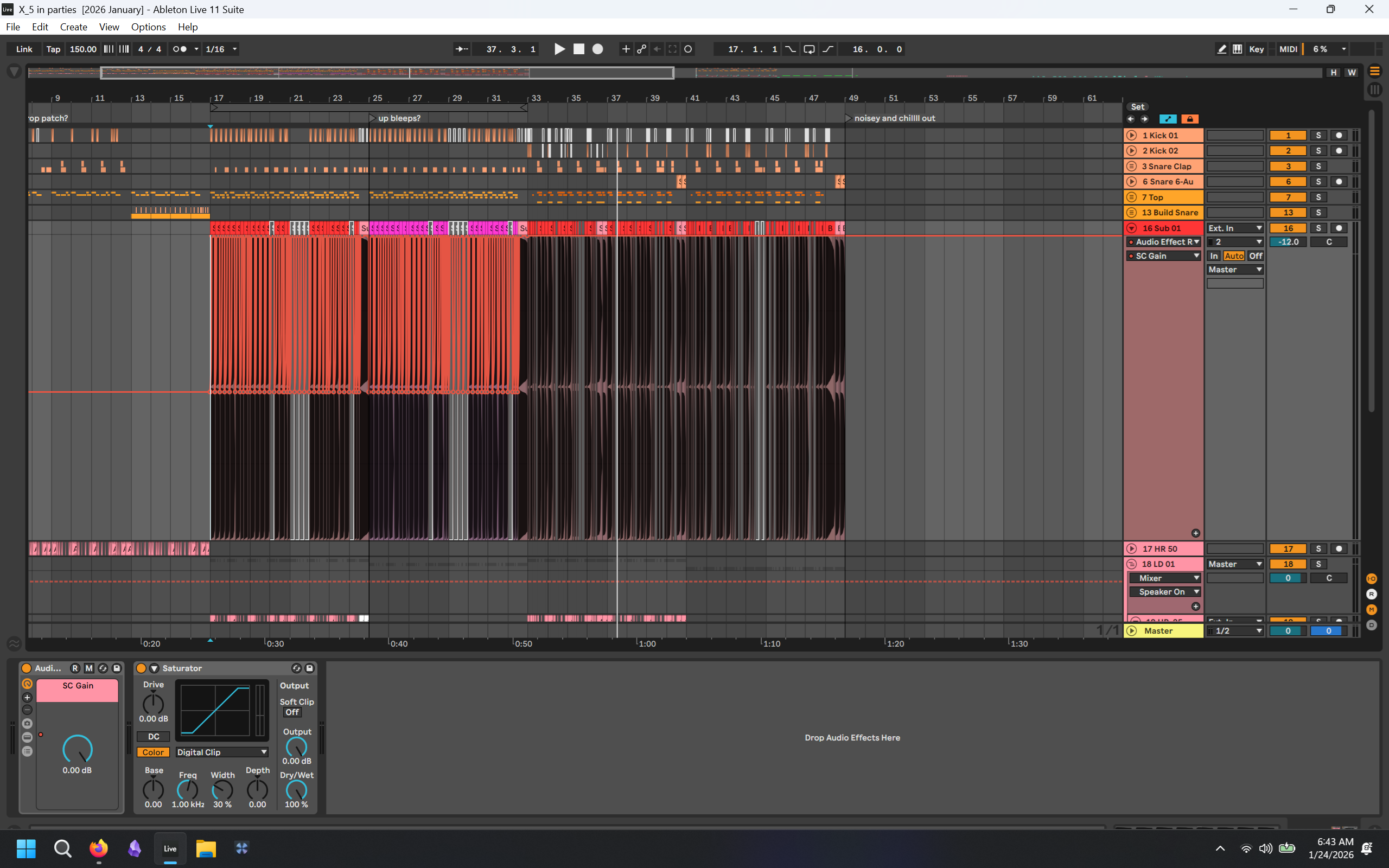Open the Create menu
Screen dimensions: 1389x868
(x=73, y=27)
